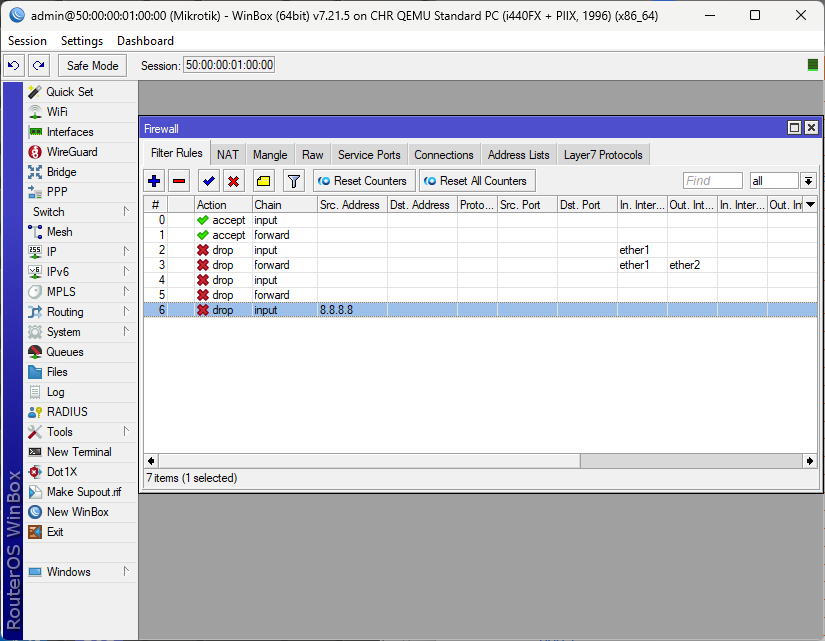Launch New Terminal

pyautogui.click(x=79, y=452)
